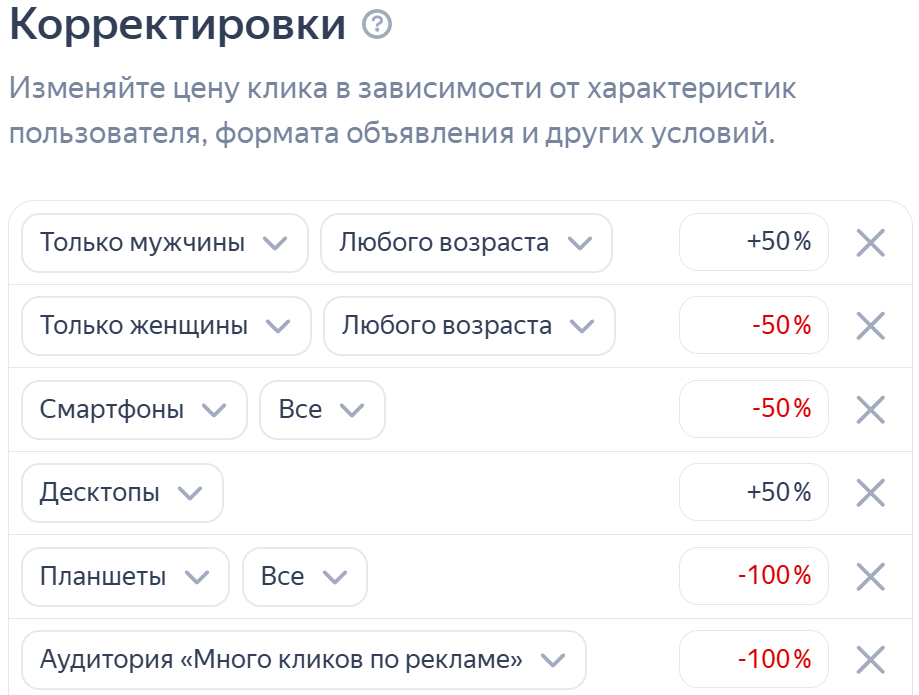Open the «Только мужчины» gender dropdown
Image resolution: width=919 pixels, height=695 pixels.
tap(165, 242)
